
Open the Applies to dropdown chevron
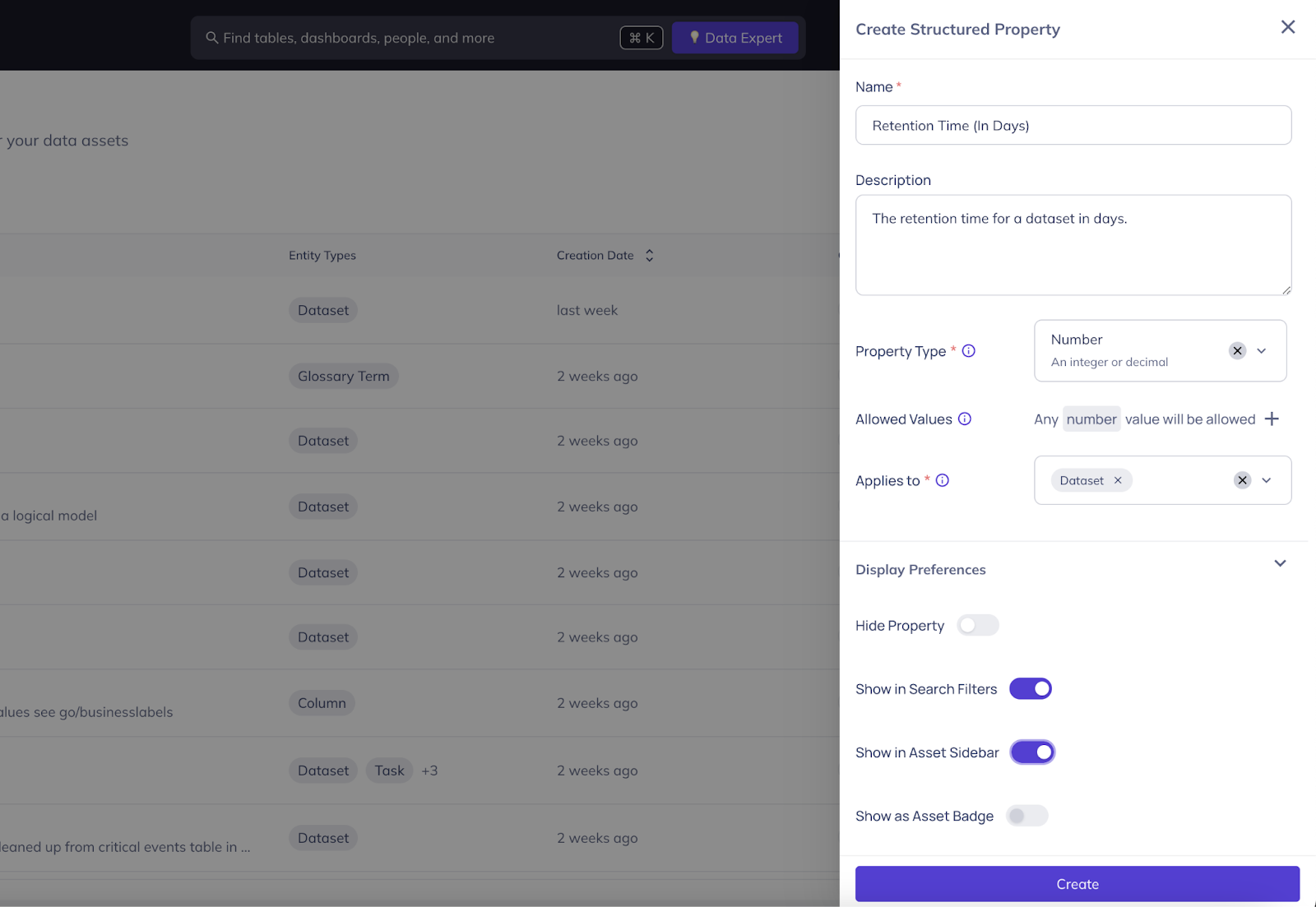point(1267,480)
